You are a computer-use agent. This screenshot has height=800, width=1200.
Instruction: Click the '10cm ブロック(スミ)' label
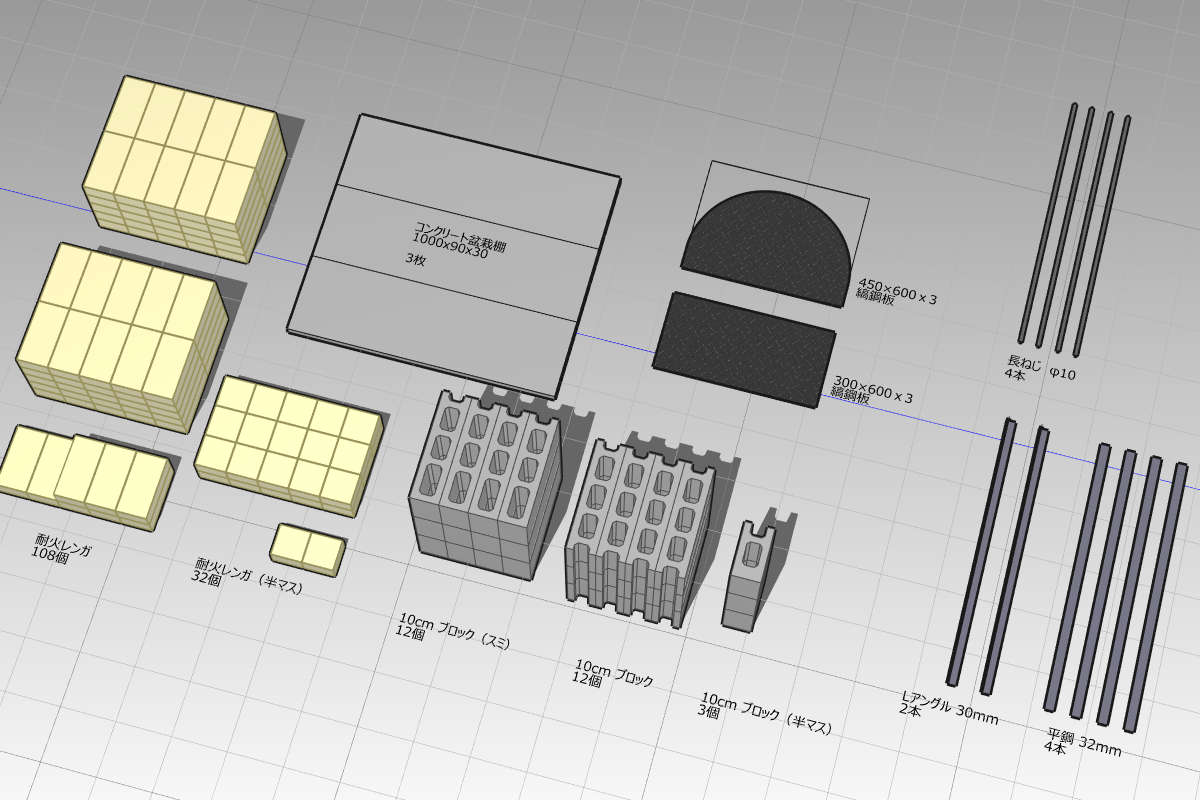455,631
